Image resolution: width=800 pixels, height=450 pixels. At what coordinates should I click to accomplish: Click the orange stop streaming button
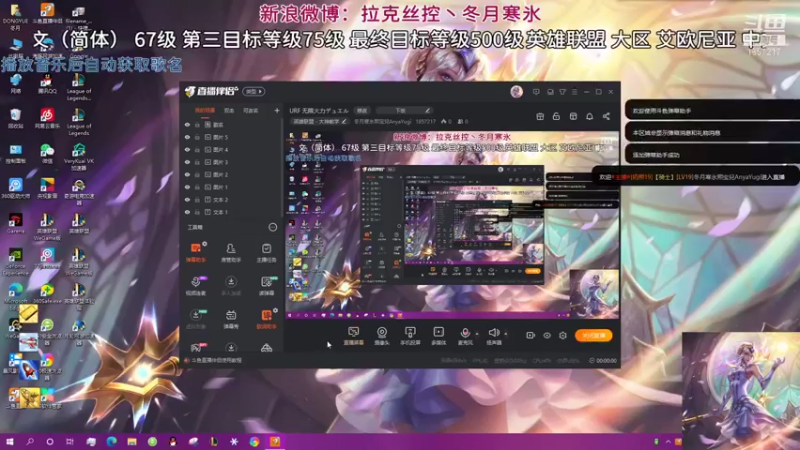pyautogui.click(x=593, y=335)
